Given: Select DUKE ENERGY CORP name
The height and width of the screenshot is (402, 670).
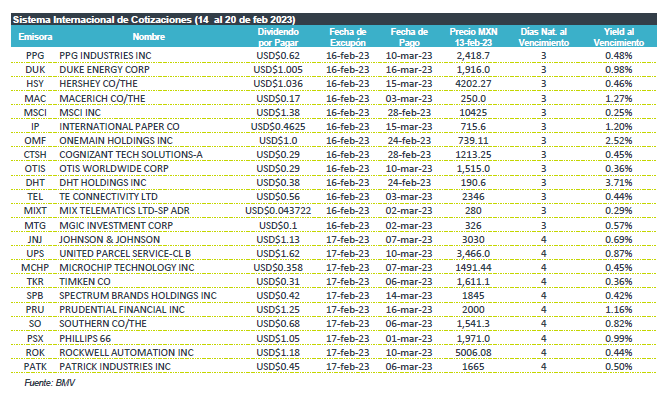Looking at the screenshot, I should 104,70.
